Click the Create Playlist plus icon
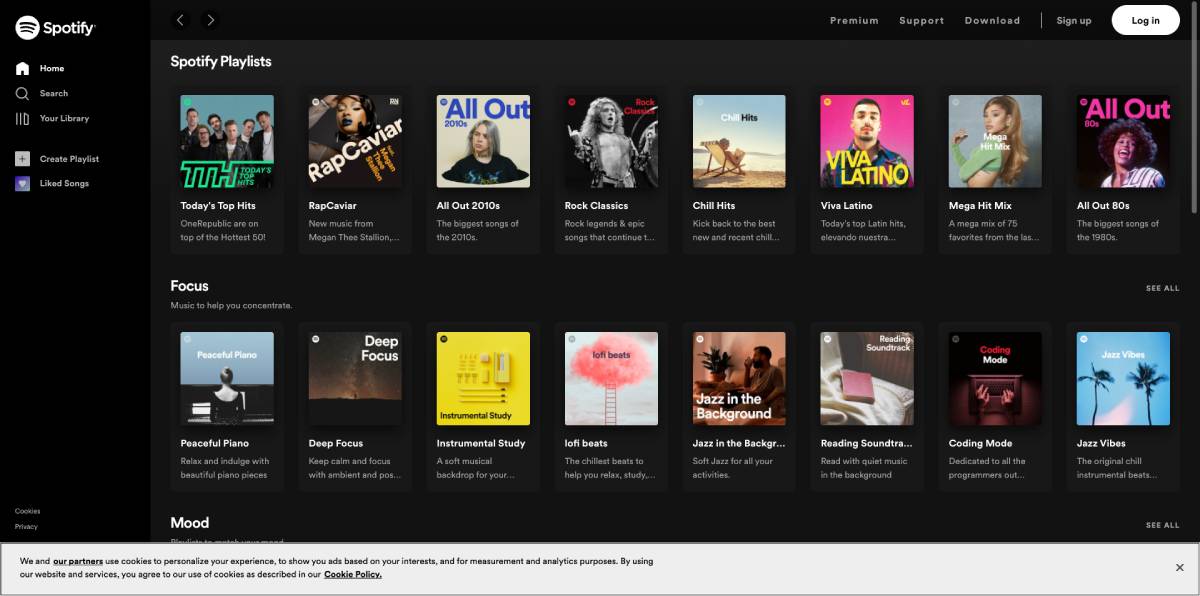The image size is (1200, 596). [x=22, y=159]
